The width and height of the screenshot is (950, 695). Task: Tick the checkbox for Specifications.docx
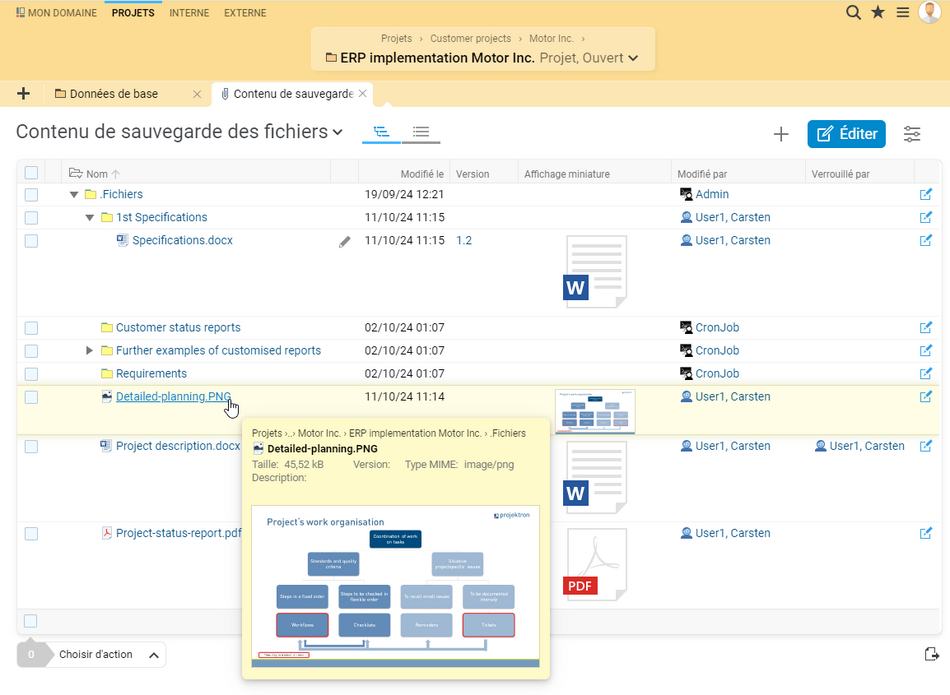click(31, 241)
